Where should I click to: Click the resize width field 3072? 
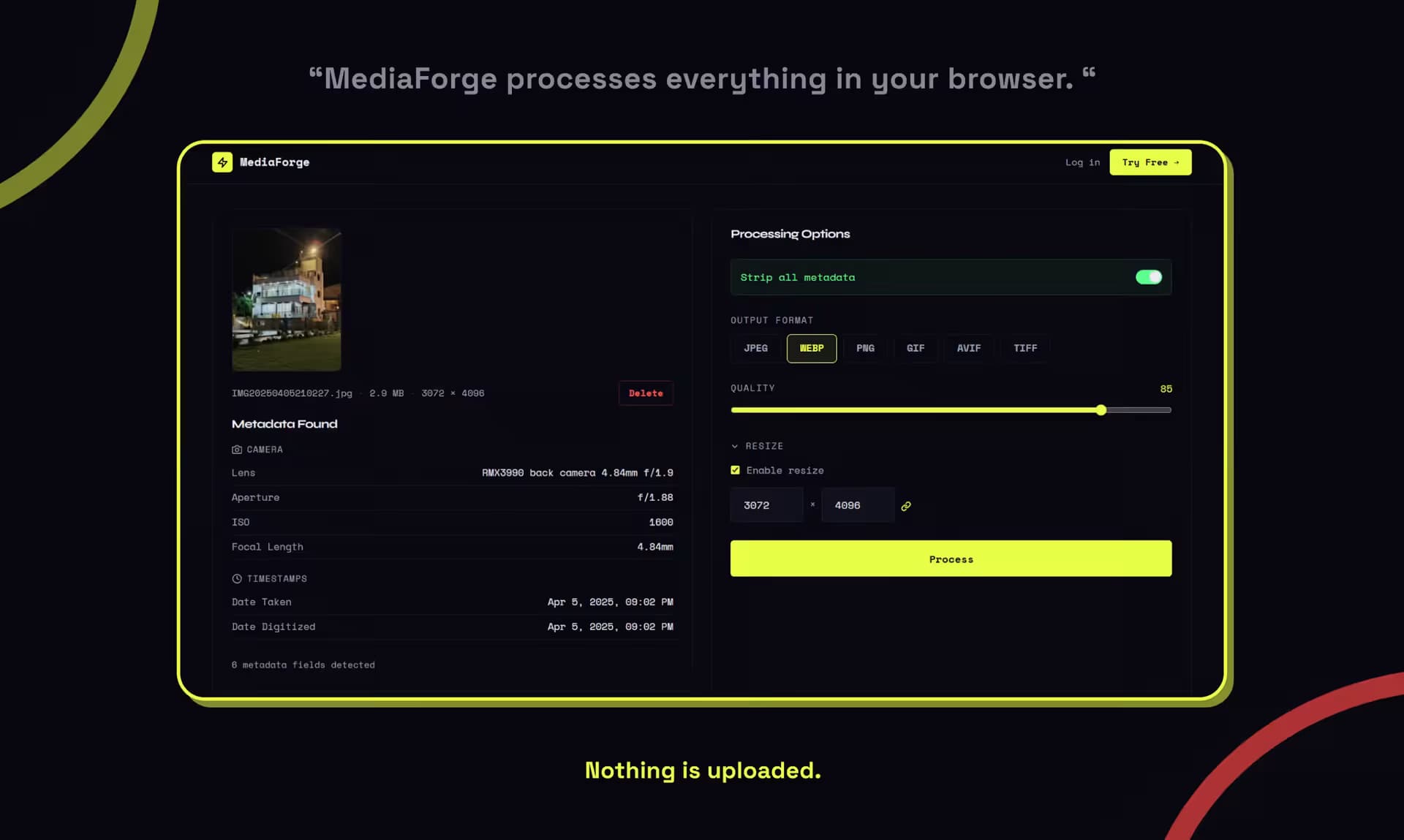766,505
